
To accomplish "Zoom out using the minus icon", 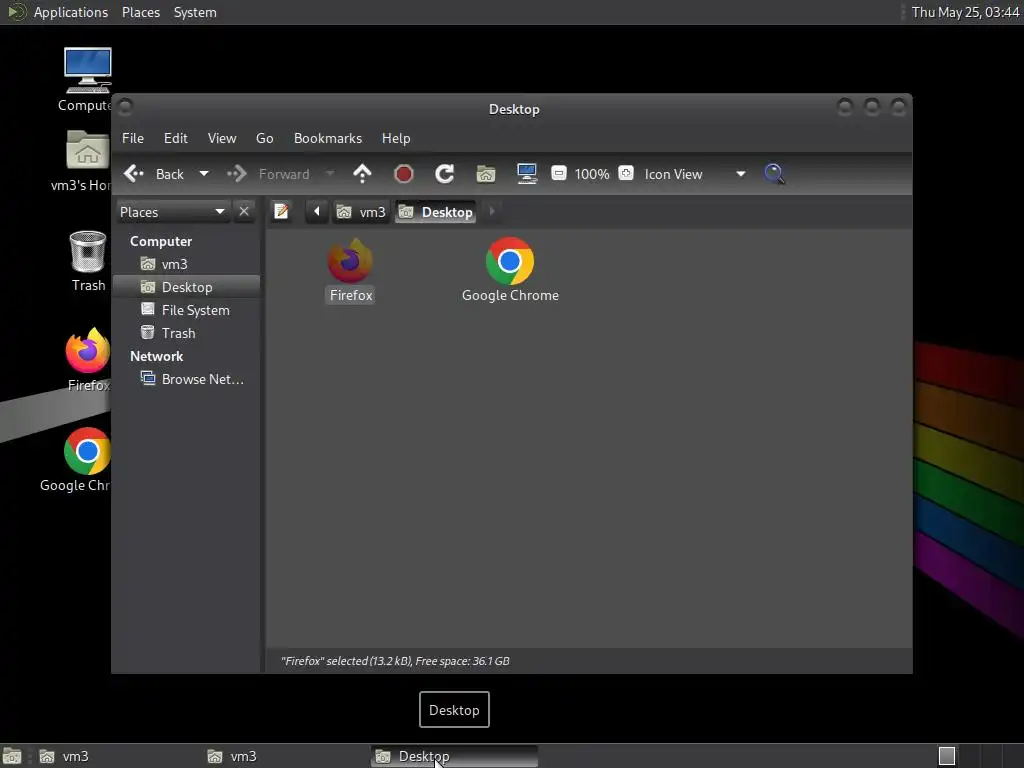I will click(x=558, y=173).
